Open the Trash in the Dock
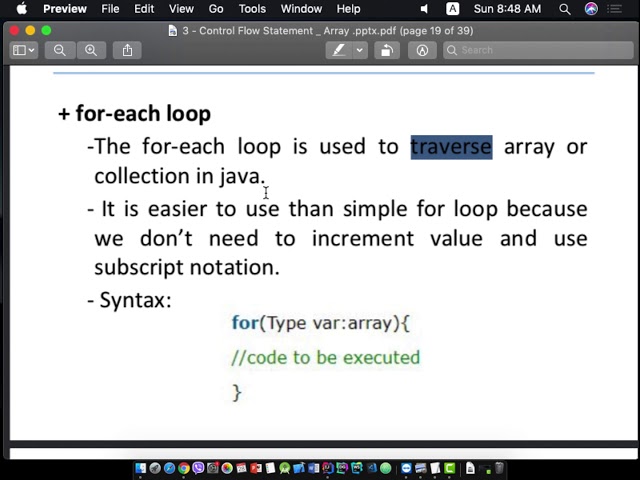Viewport: 640px width, 480px height. (x=499, y=468)
